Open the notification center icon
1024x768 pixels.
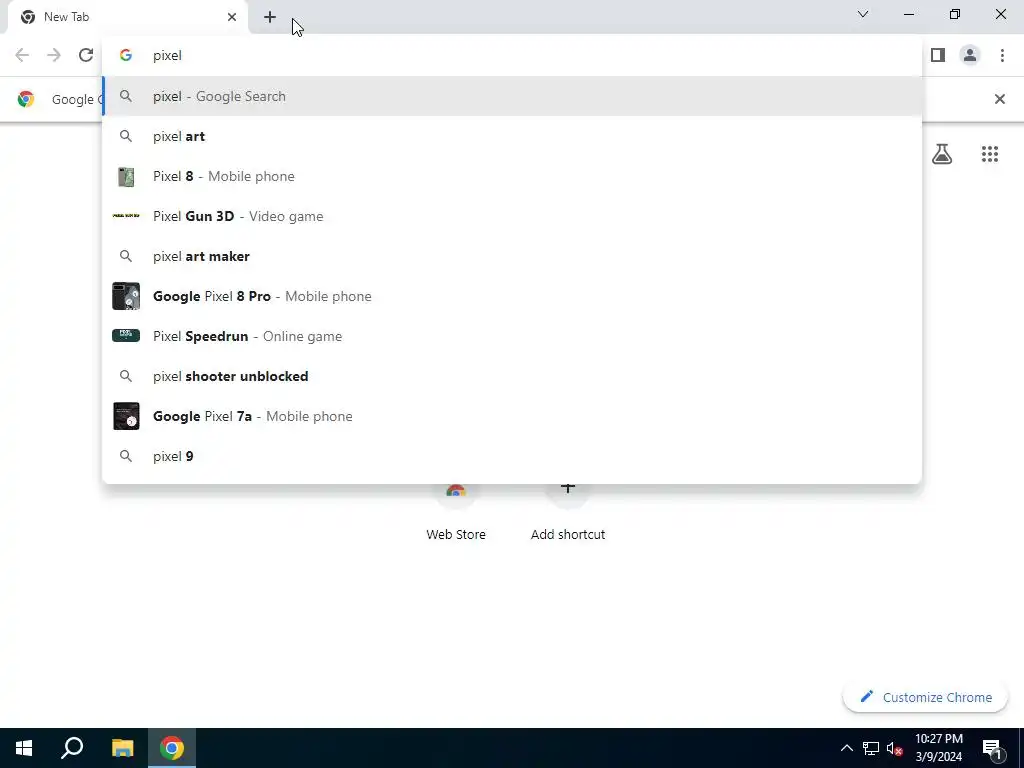[992, 748]
